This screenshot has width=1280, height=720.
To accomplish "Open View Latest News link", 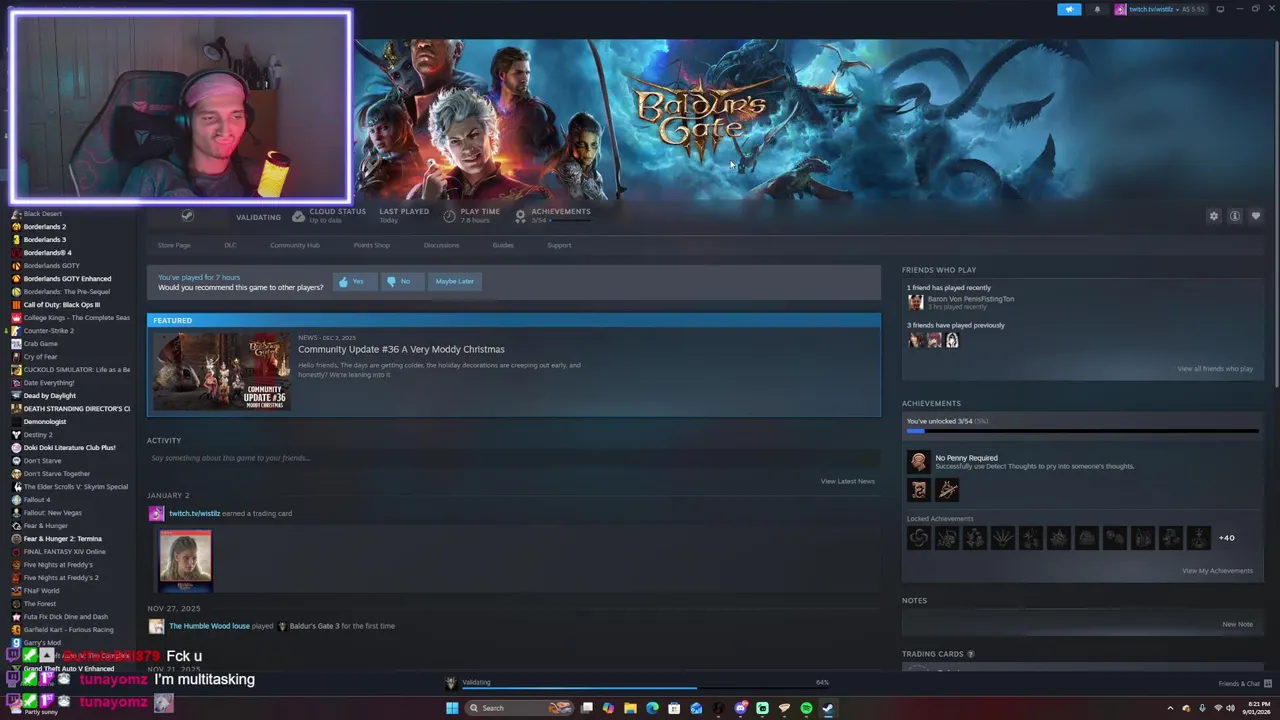I will click(x=847, y=481).
